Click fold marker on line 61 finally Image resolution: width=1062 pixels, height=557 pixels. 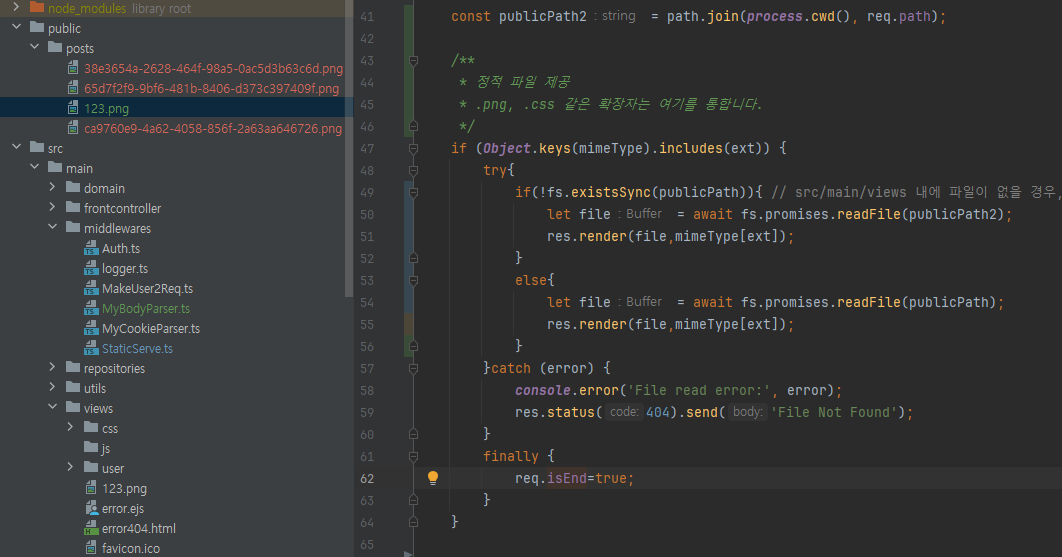[x=413, y=457]
